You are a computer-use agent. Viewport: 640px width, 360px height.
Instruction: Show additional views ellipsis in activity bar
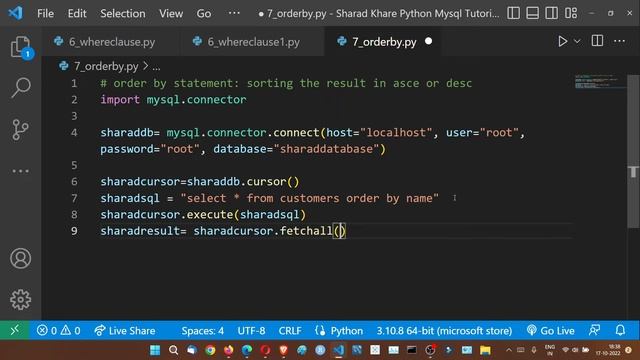coord(20,171)
